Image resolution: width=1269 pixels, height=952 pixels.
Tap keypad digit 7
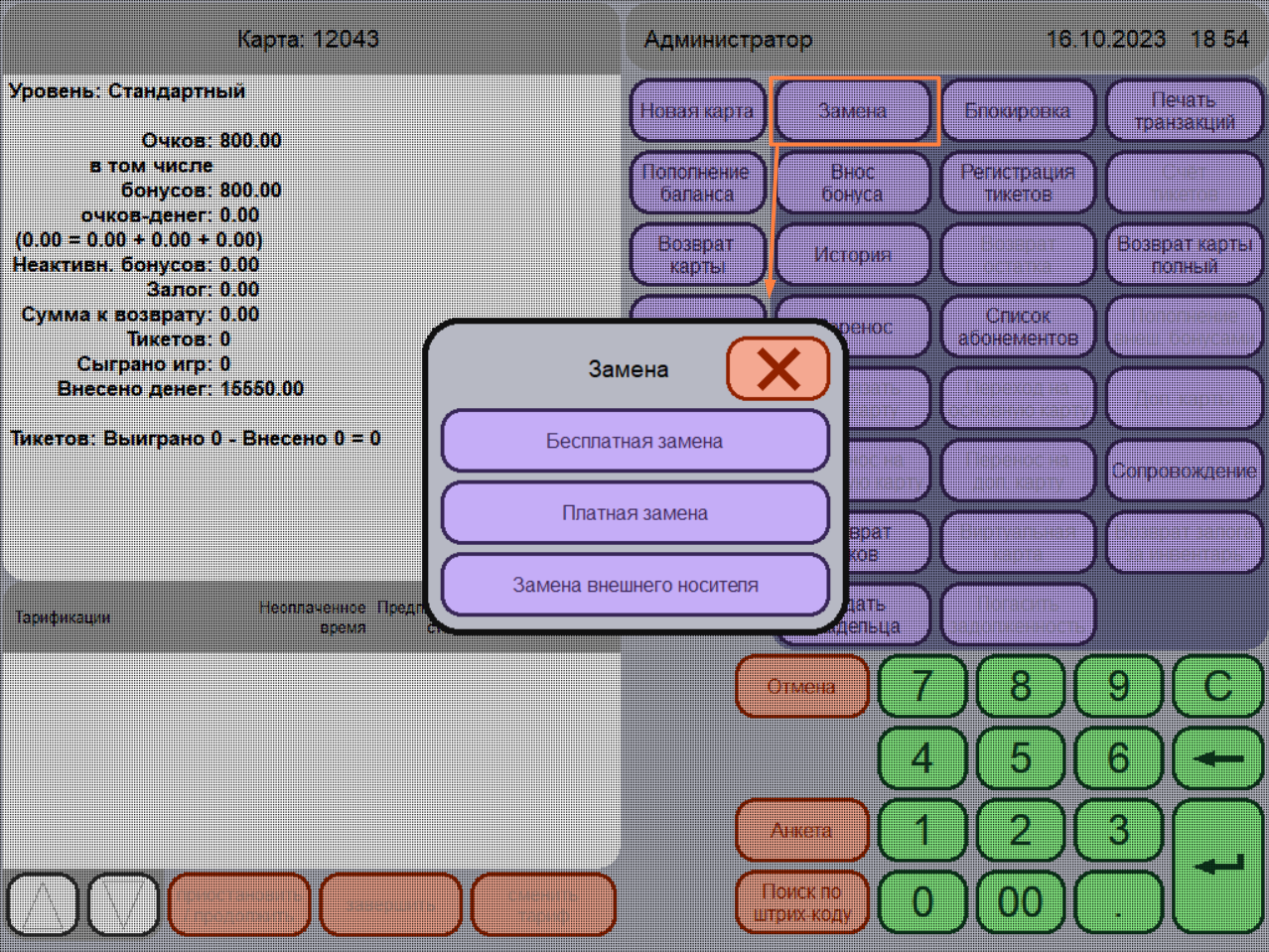(x=923, y=686)
